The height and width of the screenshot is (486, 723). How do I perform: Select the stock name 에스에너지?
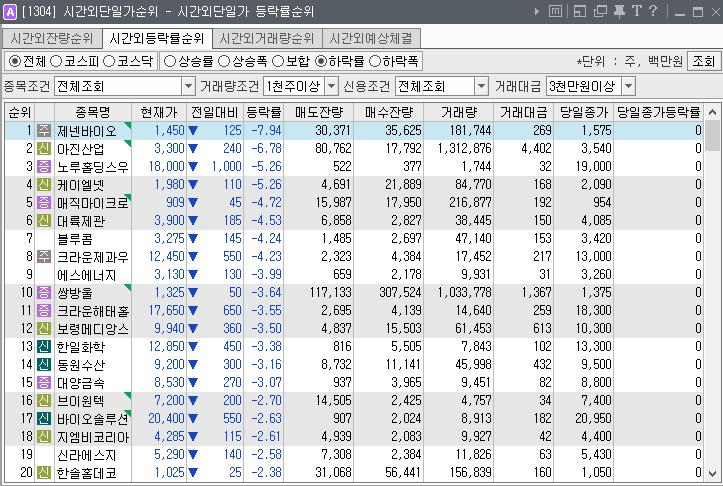(x=86, y=275)
